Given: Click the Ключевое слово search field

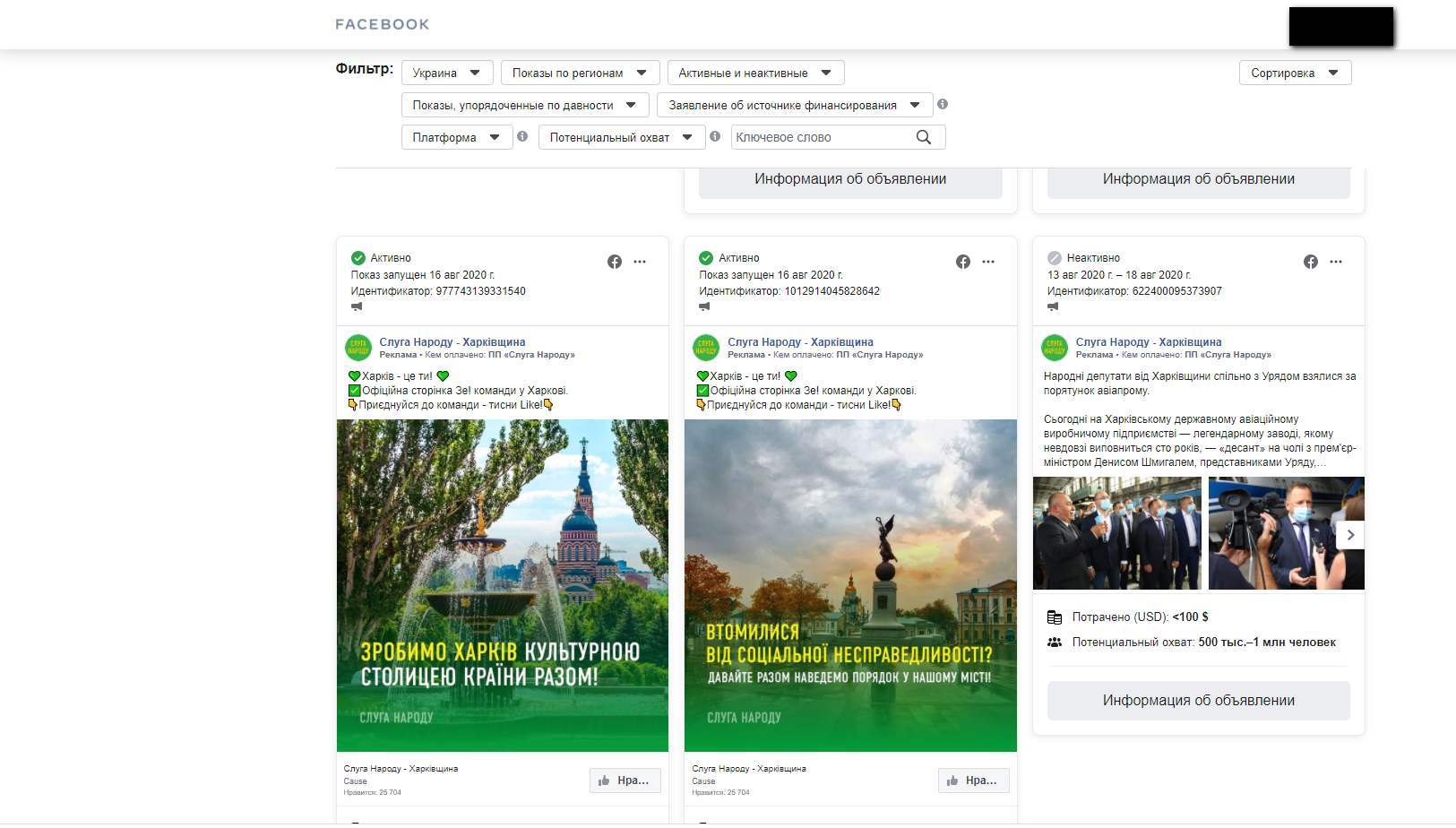Looking at the screenshot, I should 820,137.
